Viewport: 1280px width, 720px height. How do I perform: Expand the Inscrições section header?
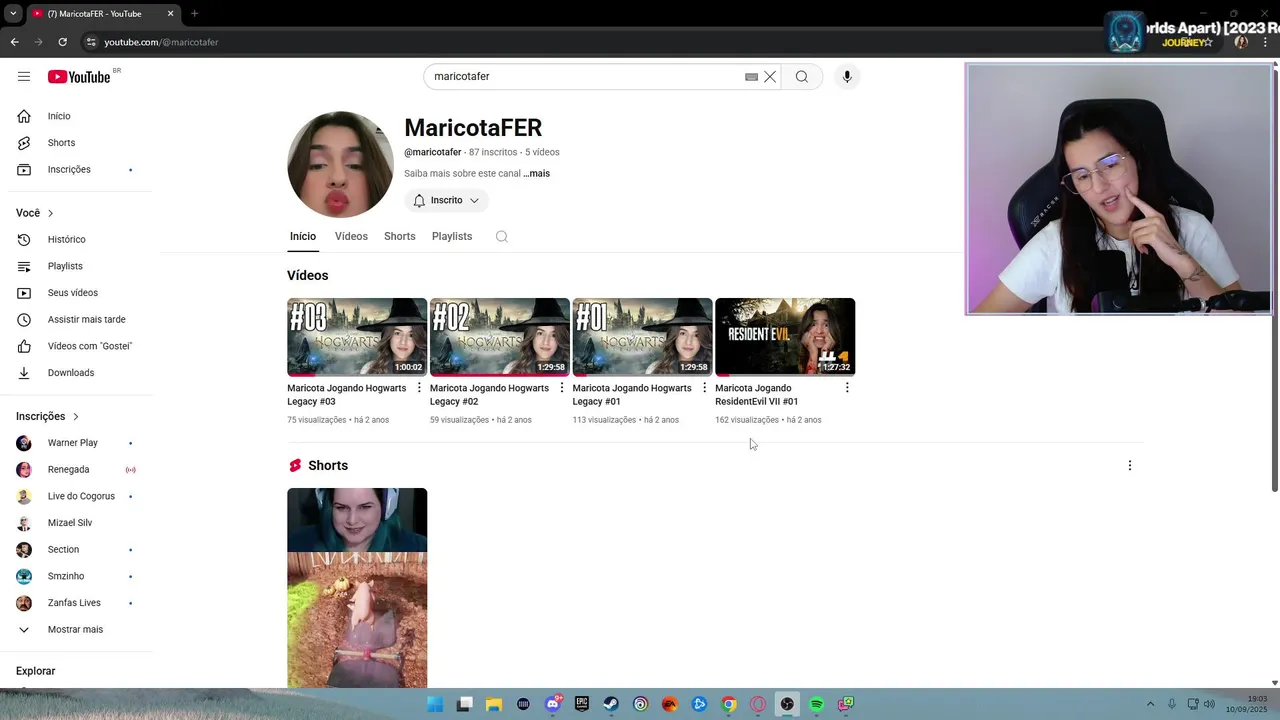click(x=47, y=416)
